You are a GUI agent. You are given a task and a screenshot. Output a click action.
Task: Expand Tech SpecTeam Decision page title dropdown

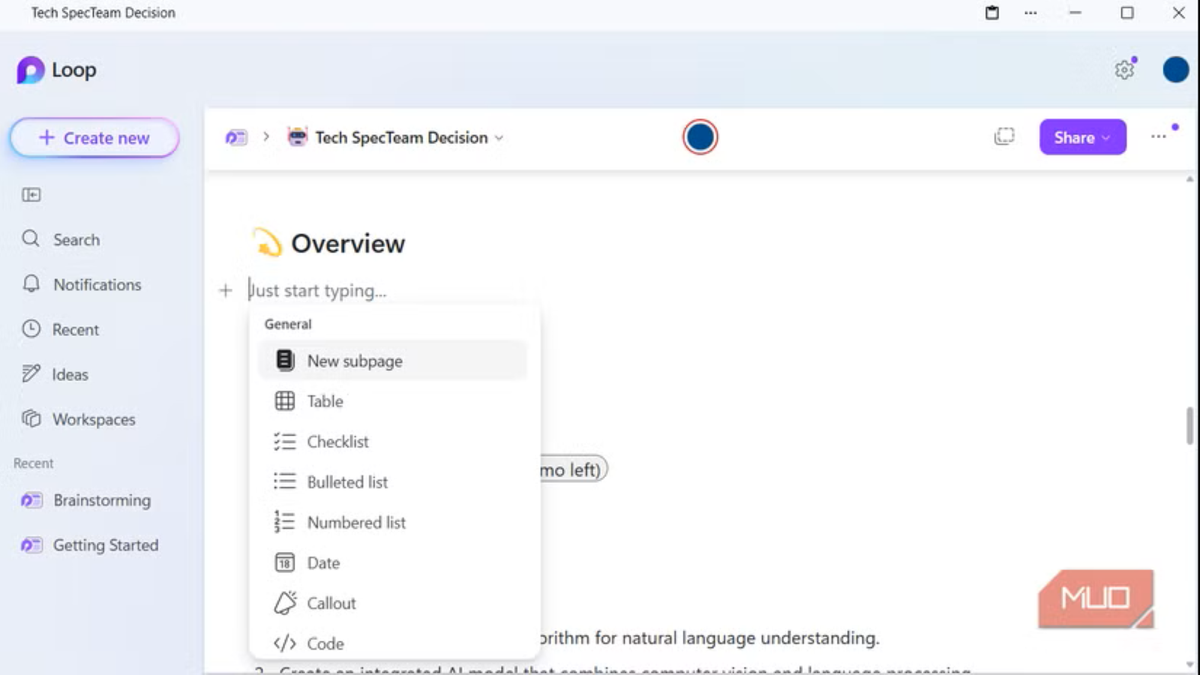[x=499, y=138]
